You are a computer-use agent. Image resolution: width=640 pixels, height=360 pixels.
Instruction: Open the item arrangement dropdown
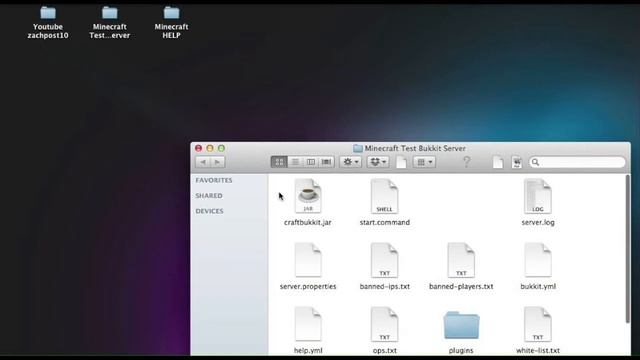[424, 162]
